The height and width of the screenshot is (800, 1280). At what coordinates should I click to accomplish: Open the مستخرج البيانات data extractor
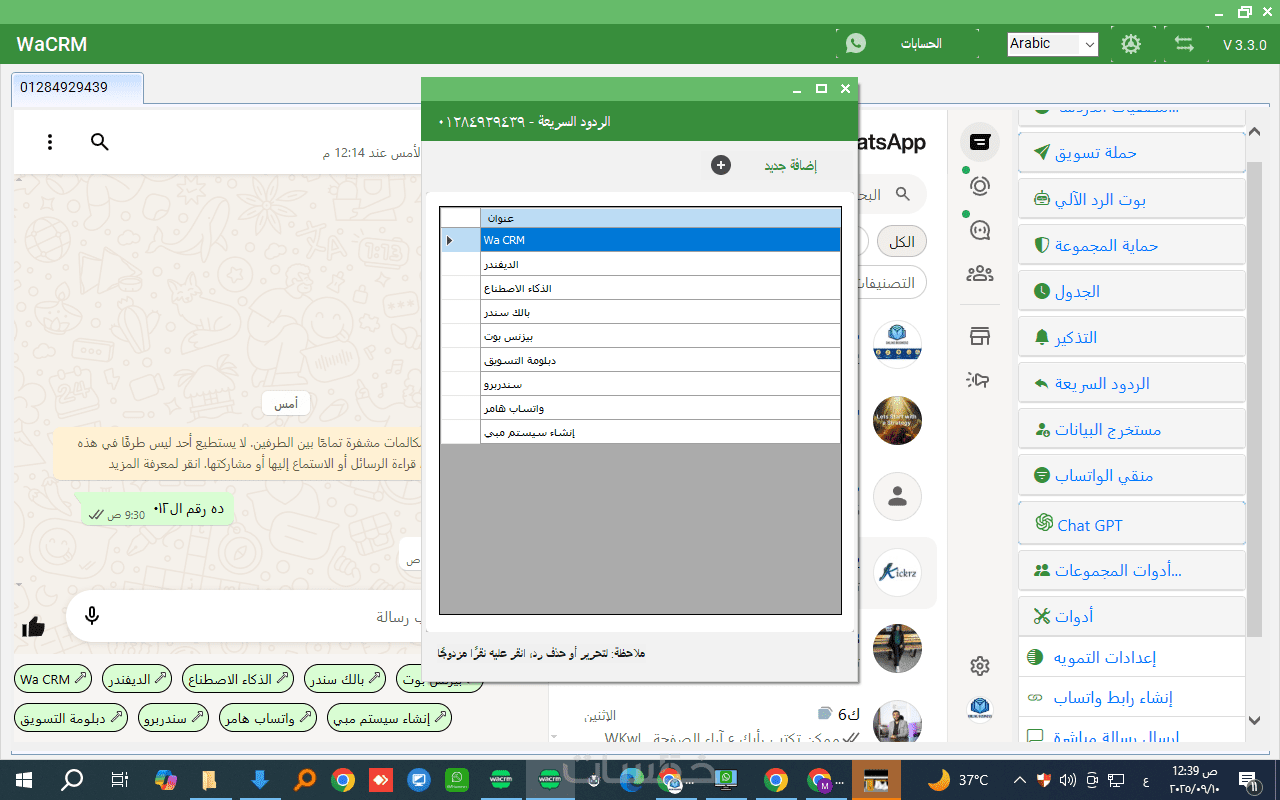pos(1132,429)
